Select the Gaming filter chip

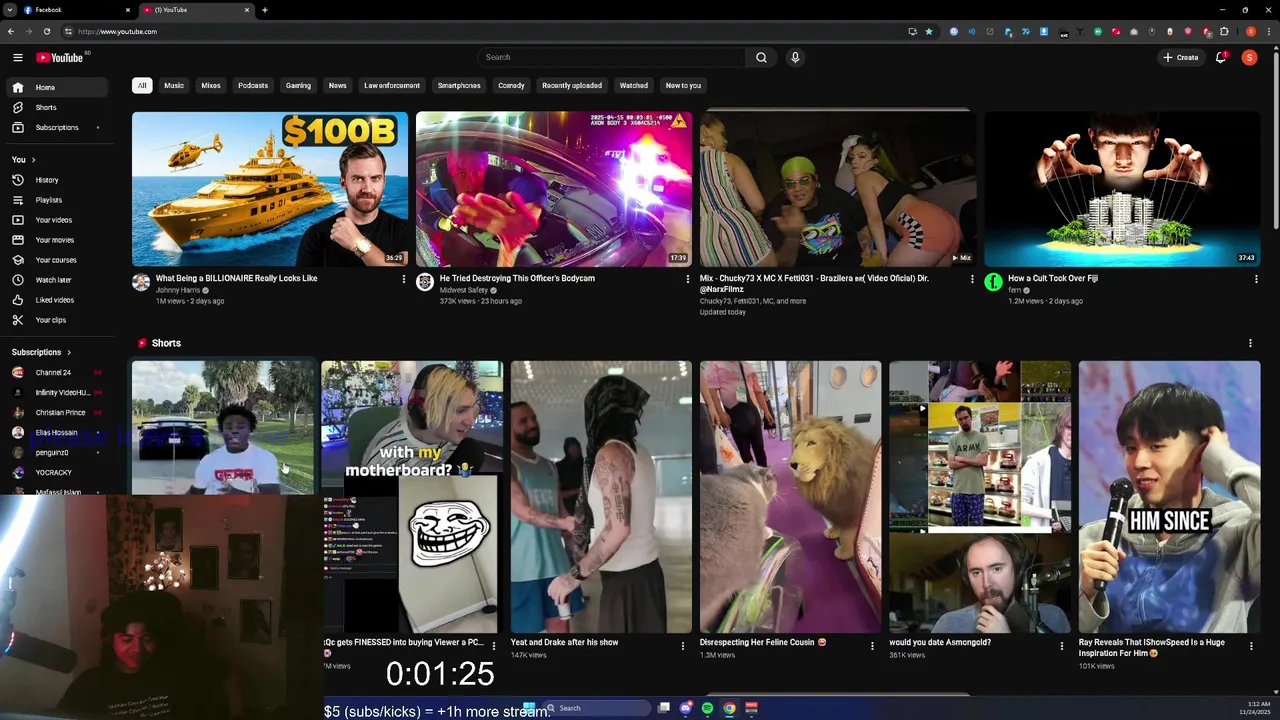click(x=298, y=85)
